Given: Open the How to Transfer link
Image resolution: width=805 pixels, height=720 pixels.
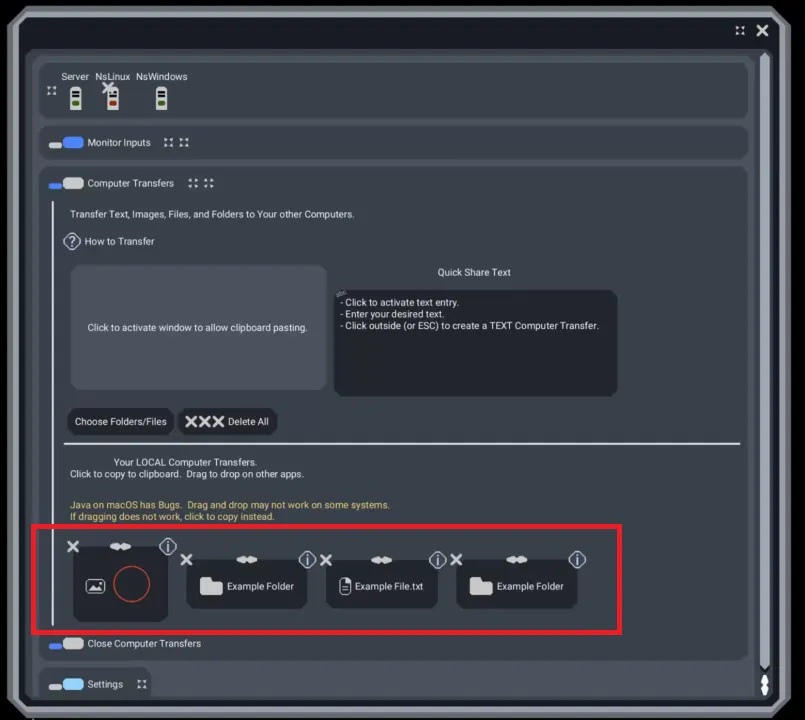Looking at the screenshot, I should point(119,241).
